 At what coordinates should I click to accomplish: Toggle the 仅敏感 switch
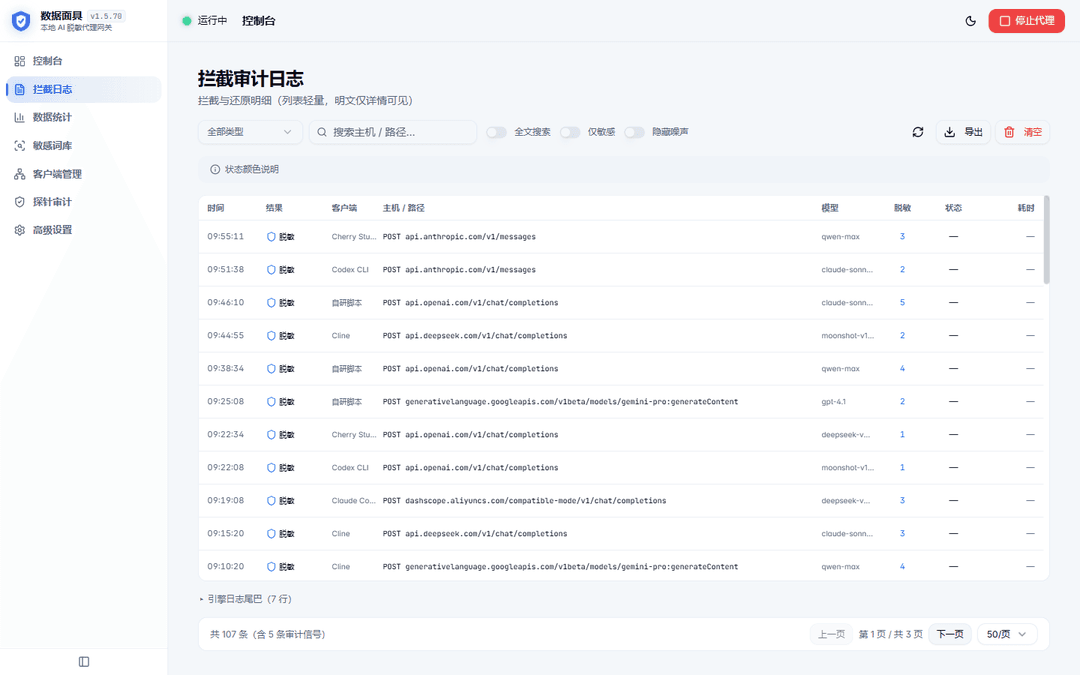pos(570,132)
